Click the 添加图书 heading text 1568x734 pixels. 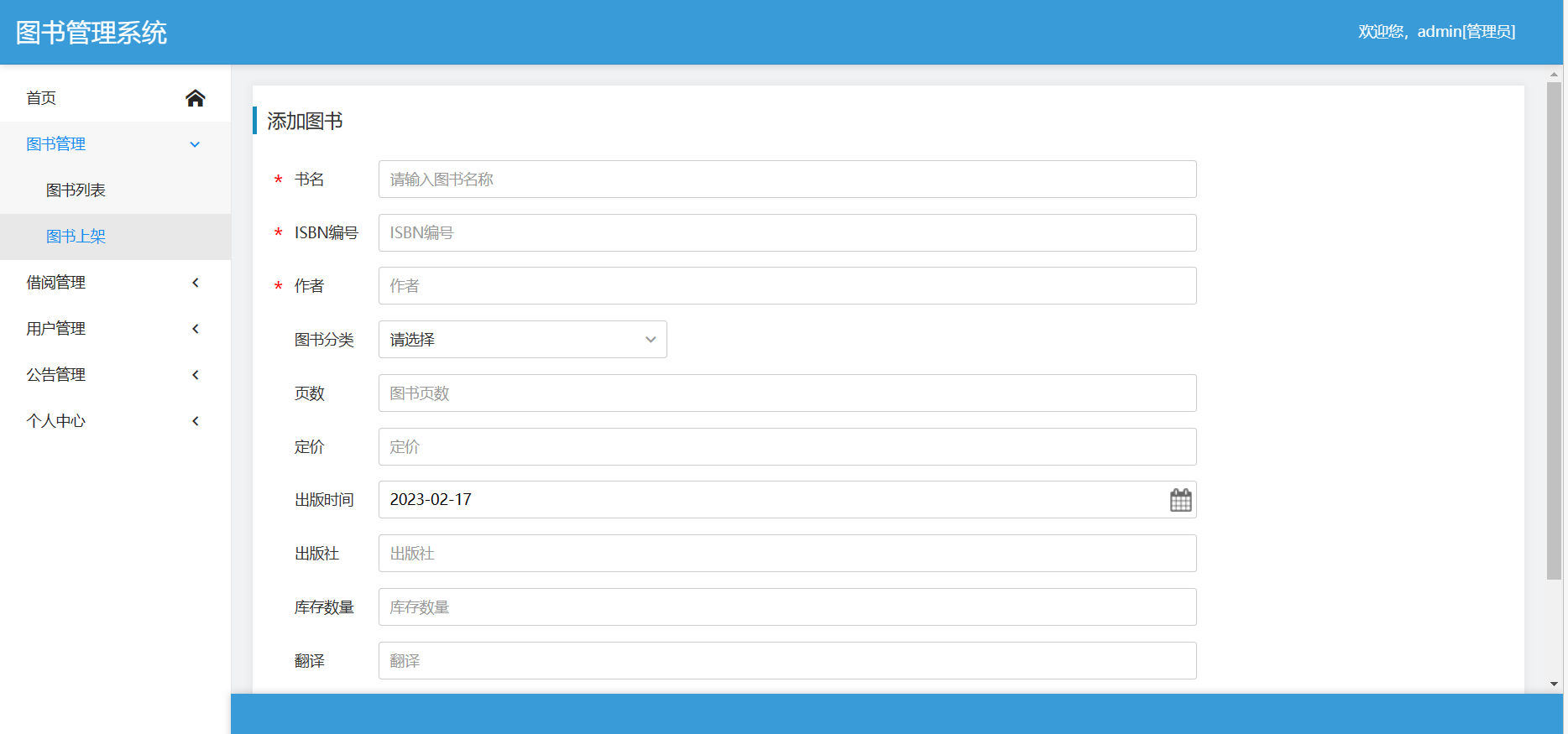[x=305, y=122]
